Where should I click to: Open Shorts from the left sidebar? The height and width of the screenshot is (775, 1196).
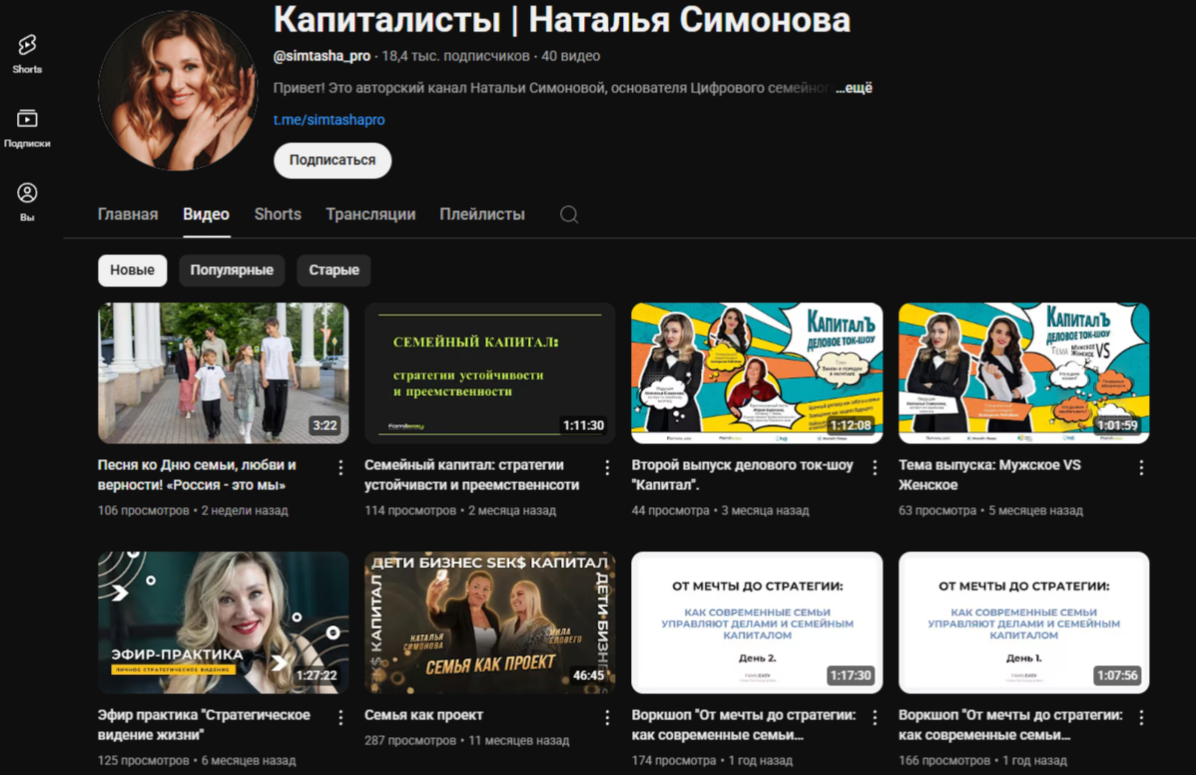[27, 53]
